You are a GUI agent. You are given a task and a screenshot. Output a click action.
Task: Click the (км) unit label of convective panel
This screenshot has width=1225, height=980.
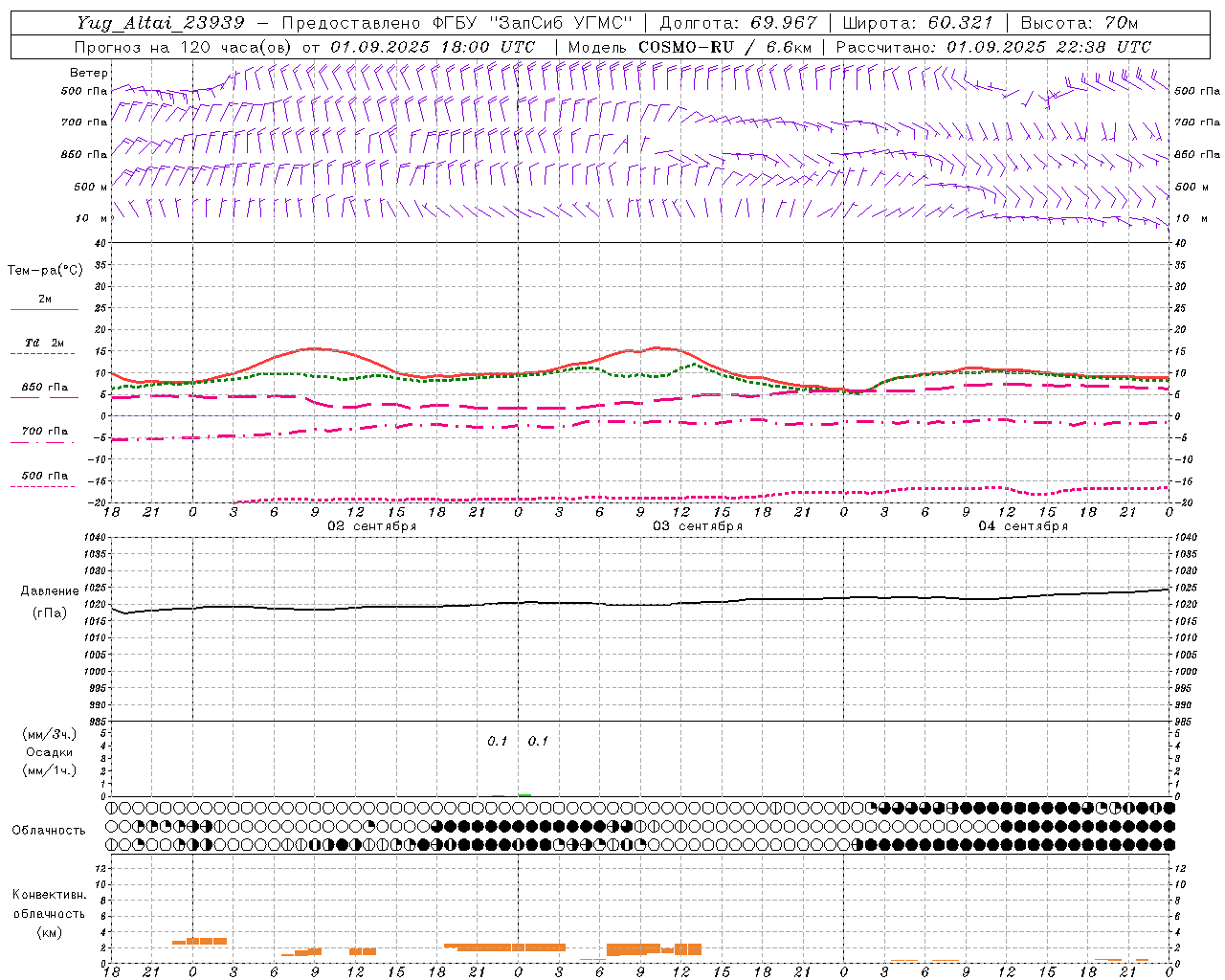click(x=49, y=931)
